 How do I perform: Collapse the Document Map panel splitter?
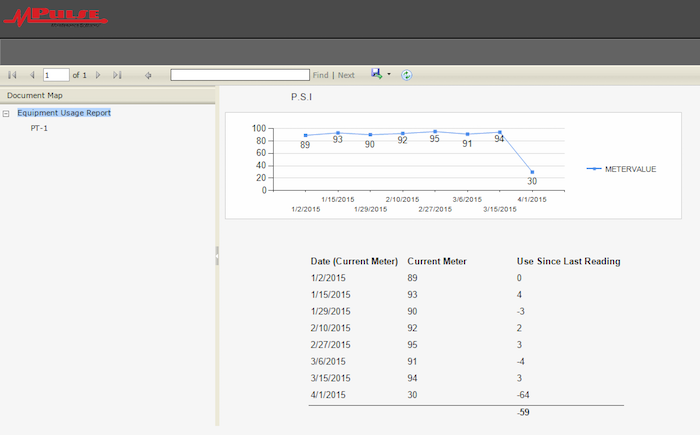(217, 260)
